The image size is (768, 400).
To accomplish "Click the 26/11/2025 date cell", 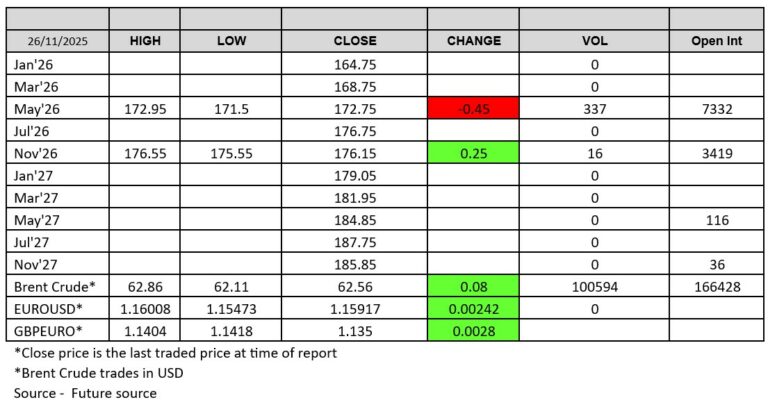I will (x=55, y=41).
